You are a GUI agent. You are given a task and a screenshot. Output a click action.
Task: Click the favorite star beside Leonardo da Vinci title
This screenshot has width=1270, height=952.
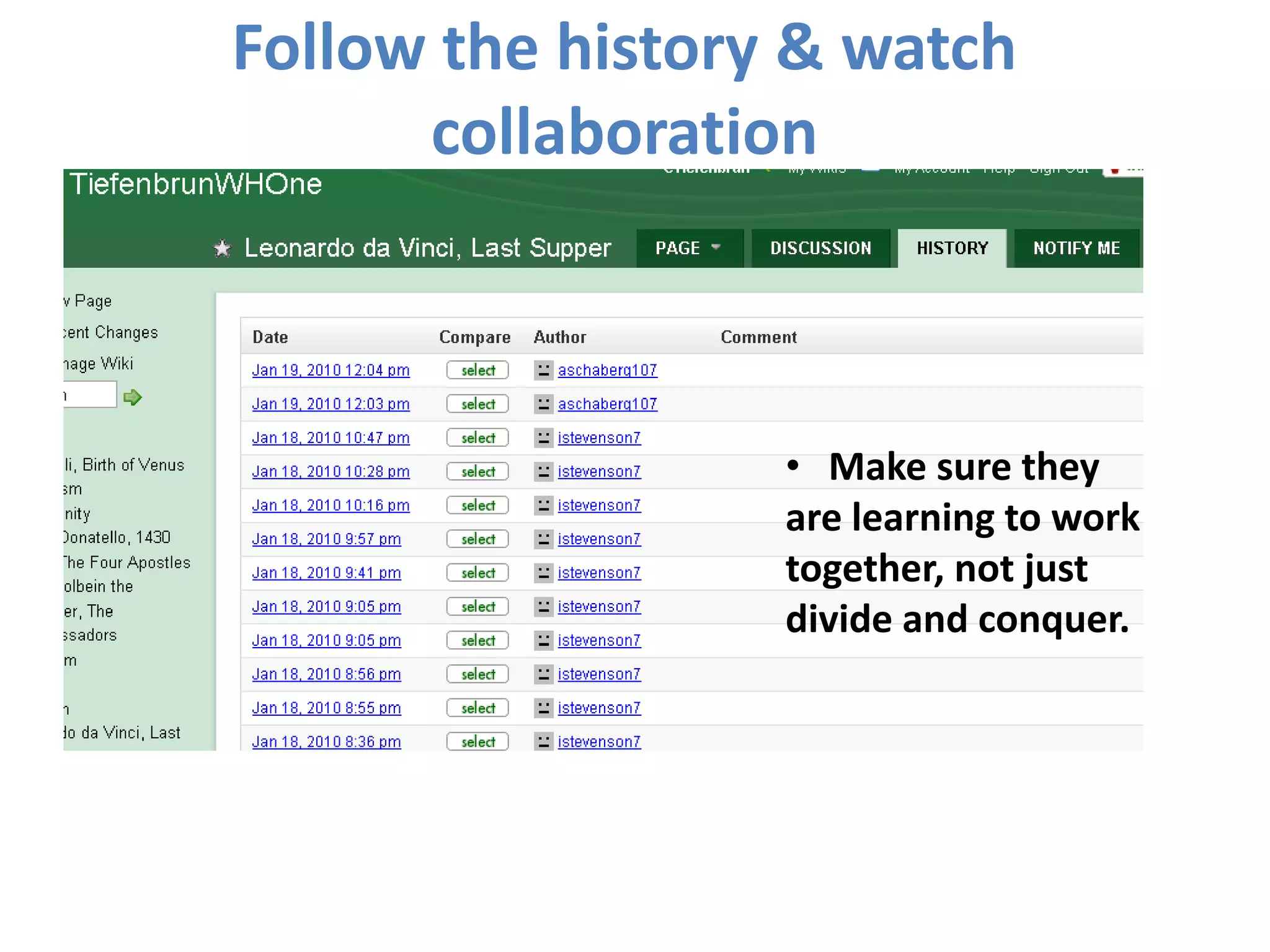pos(222,249)
